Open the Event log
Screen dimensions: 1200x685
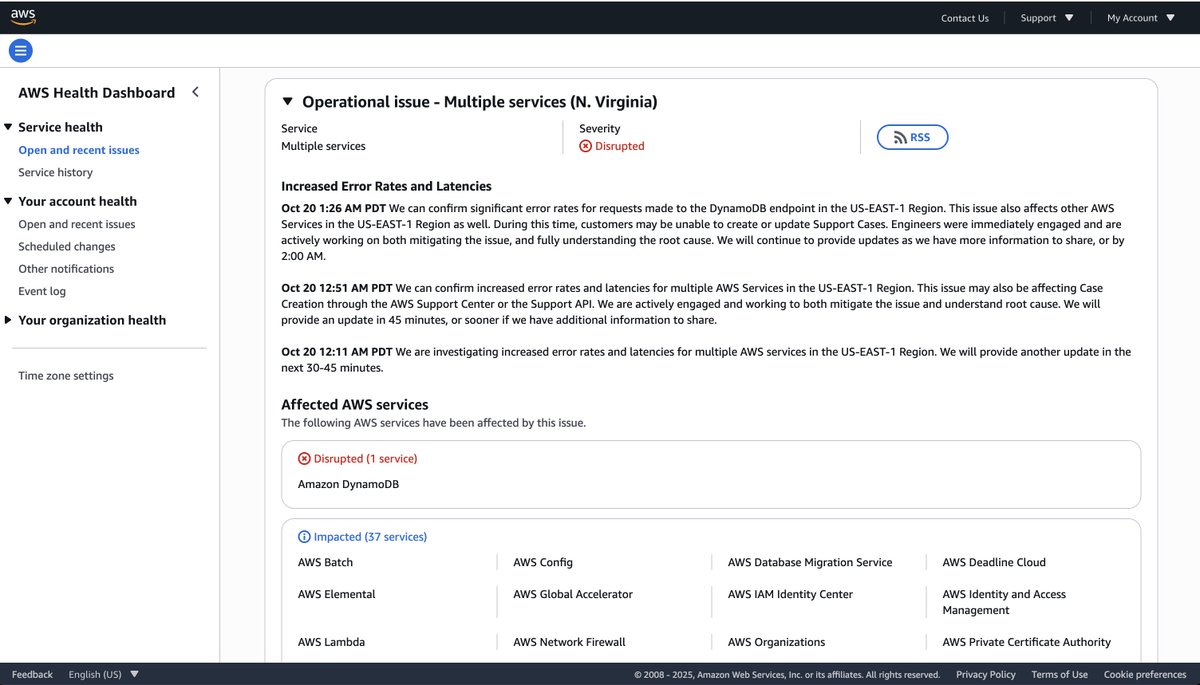point(42,291)
